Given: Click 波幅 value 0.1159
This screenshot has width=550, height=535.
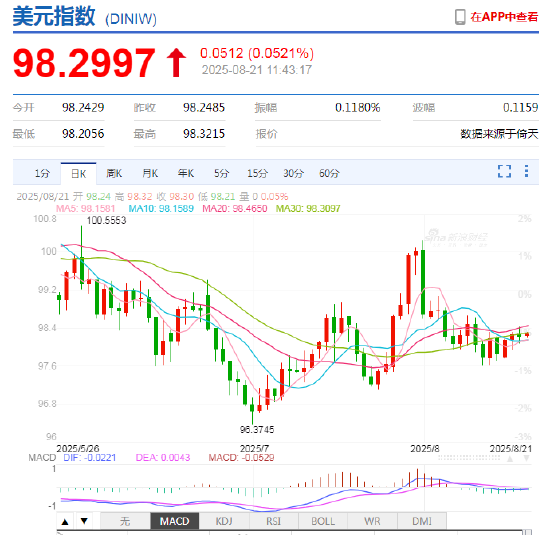Looking at the screenshot, I should (x=521, y=107).
